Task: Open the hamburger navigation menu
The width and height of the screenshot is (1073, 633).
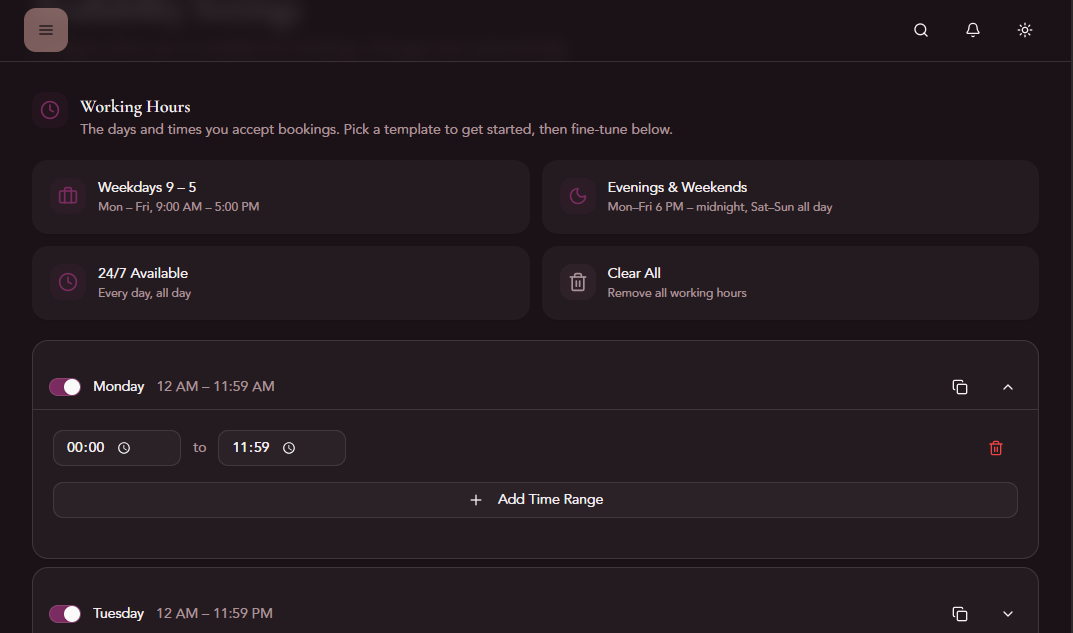Action: (46, 30)
